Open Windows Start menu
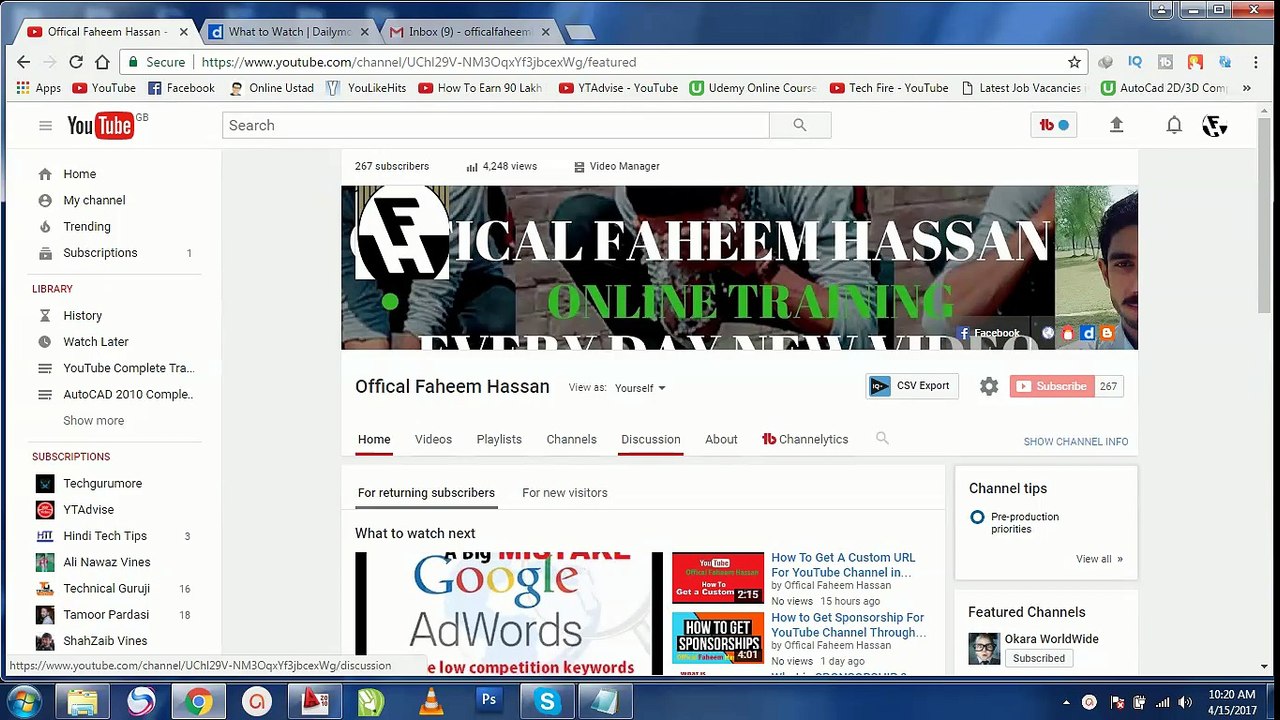 coord(24,701)
